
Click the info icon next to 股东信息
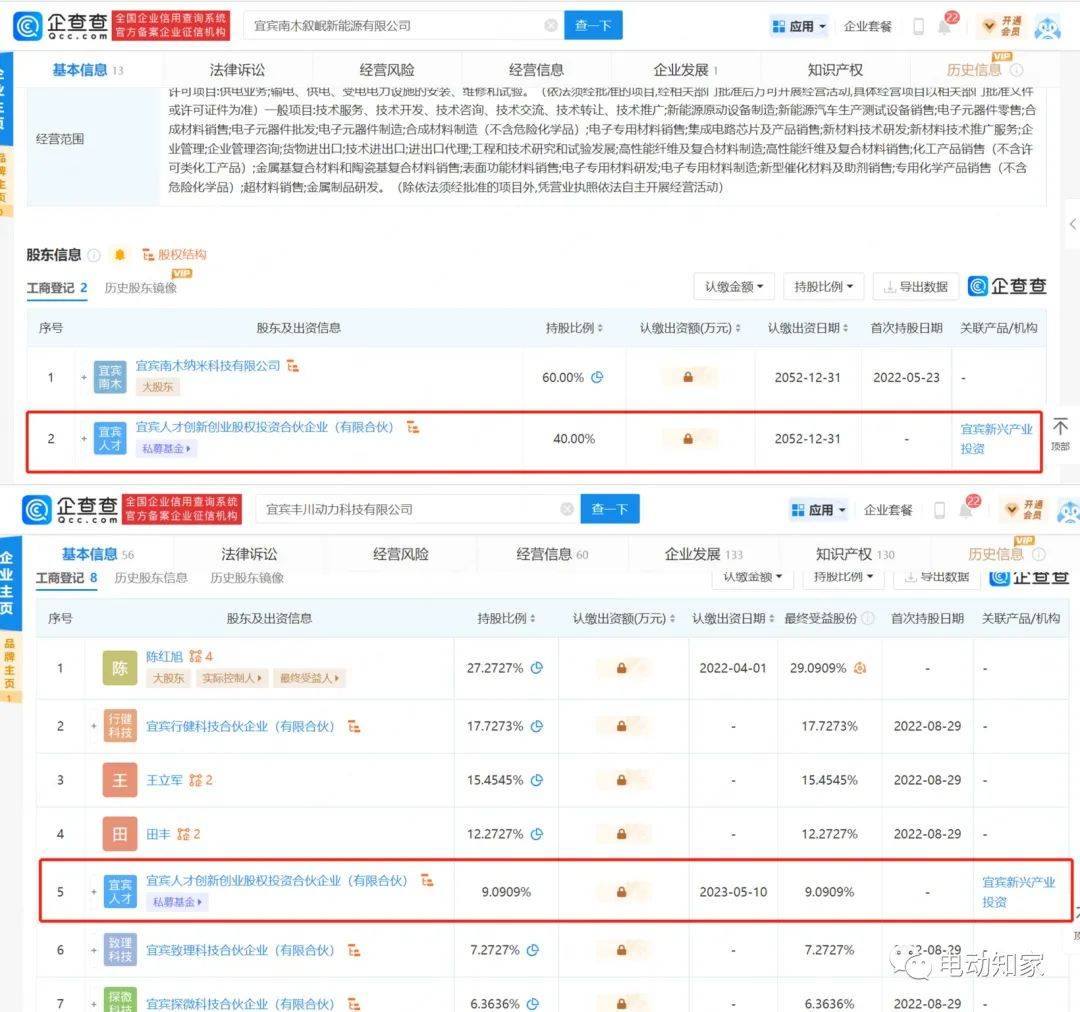[94, 256]
